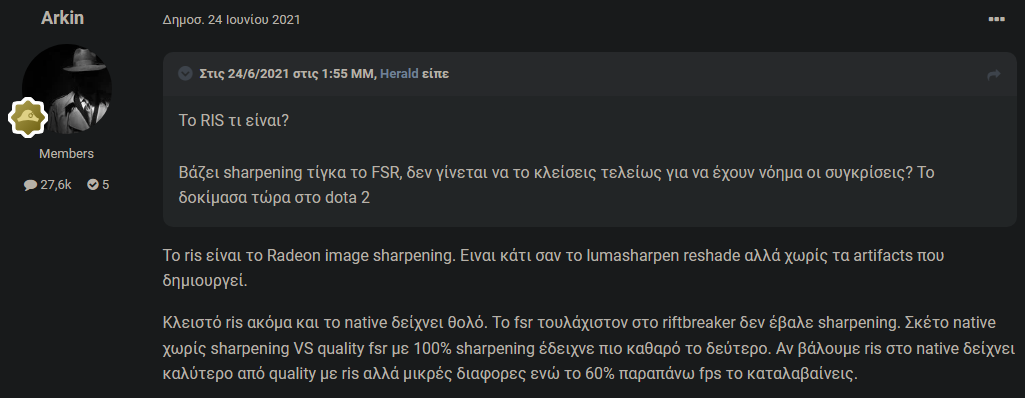Screen dimensions: 1025x398
Task: Click the quoted line ending dota 2
Action: 274,197
